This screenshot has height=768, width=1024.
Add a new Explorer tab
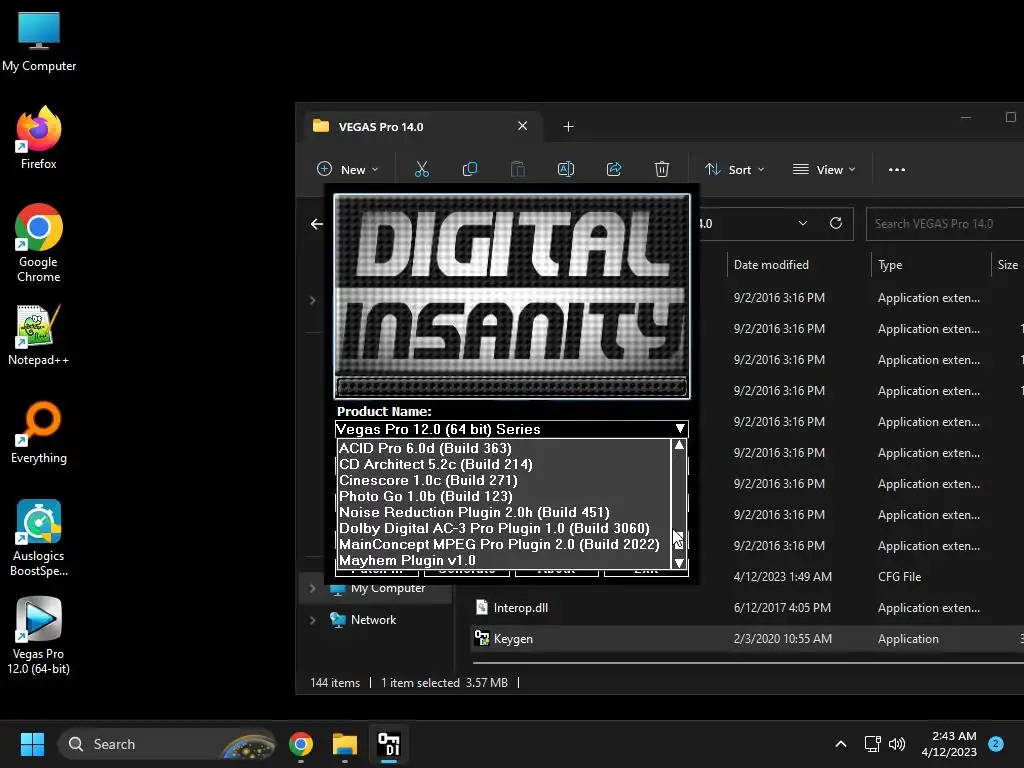coord(568,127)
